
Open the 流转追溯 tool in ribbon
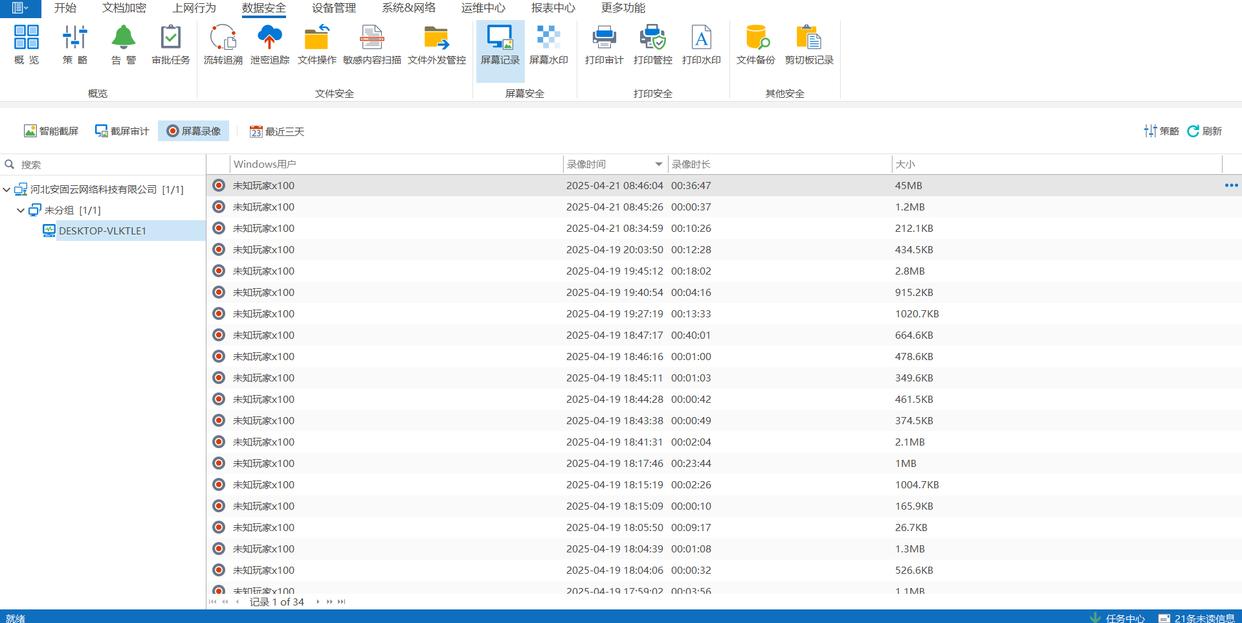223,45
